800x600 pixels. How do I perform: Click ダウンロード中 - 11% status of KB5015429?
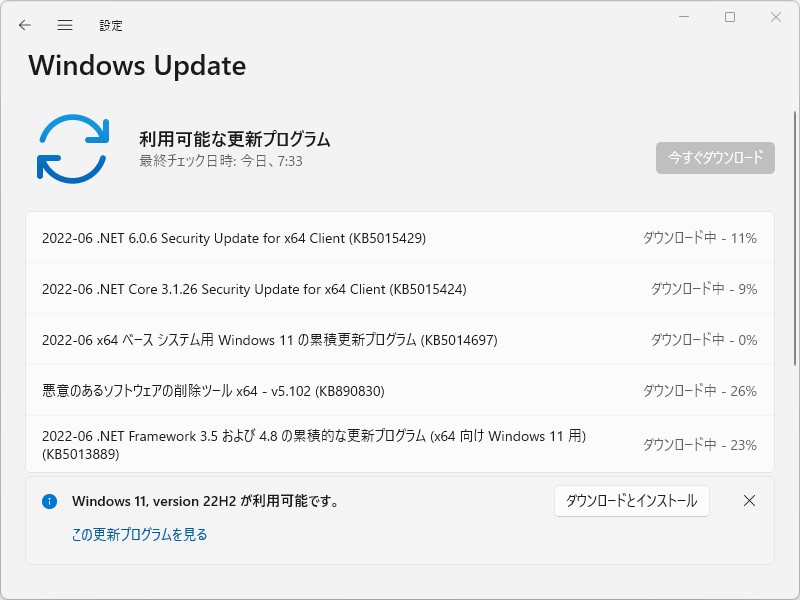pos(699,238)
